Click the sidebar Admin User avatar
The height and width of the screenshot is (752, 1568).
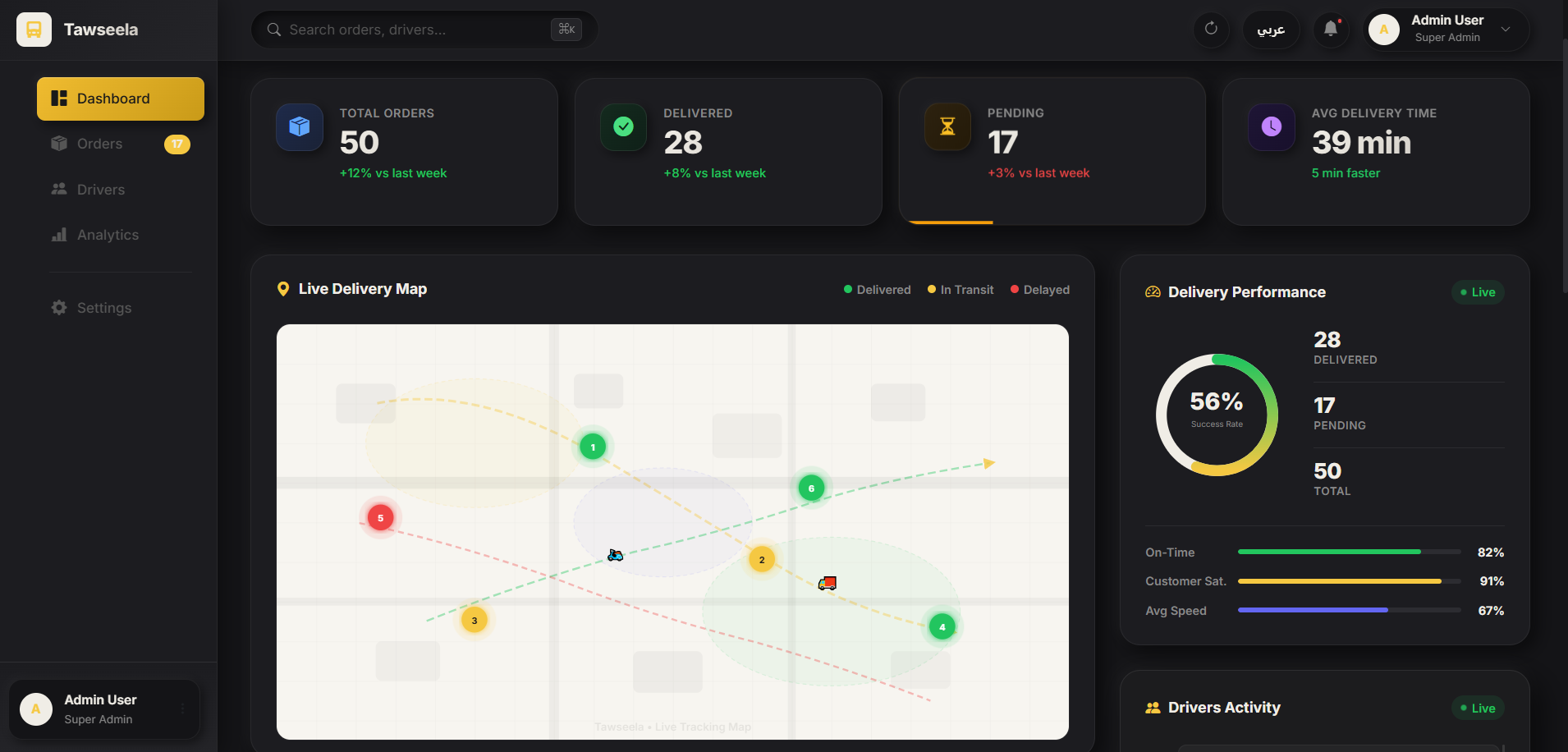tap(36, 709)
